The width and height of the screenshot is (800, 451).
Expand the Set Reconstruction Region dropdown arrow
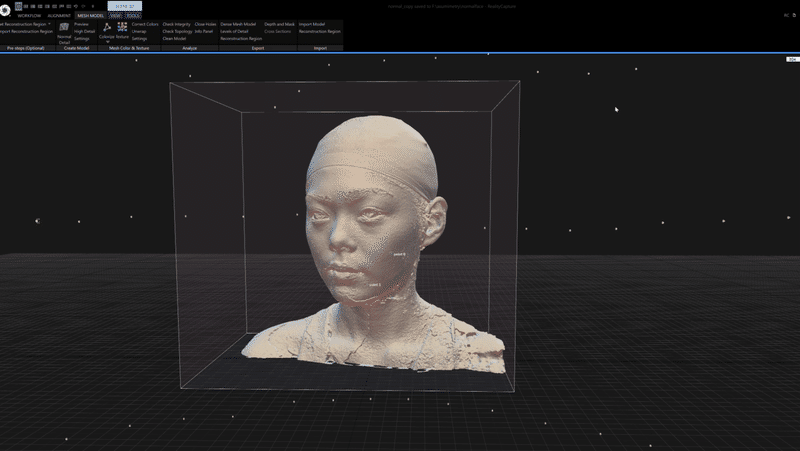[x=49, y=24]
